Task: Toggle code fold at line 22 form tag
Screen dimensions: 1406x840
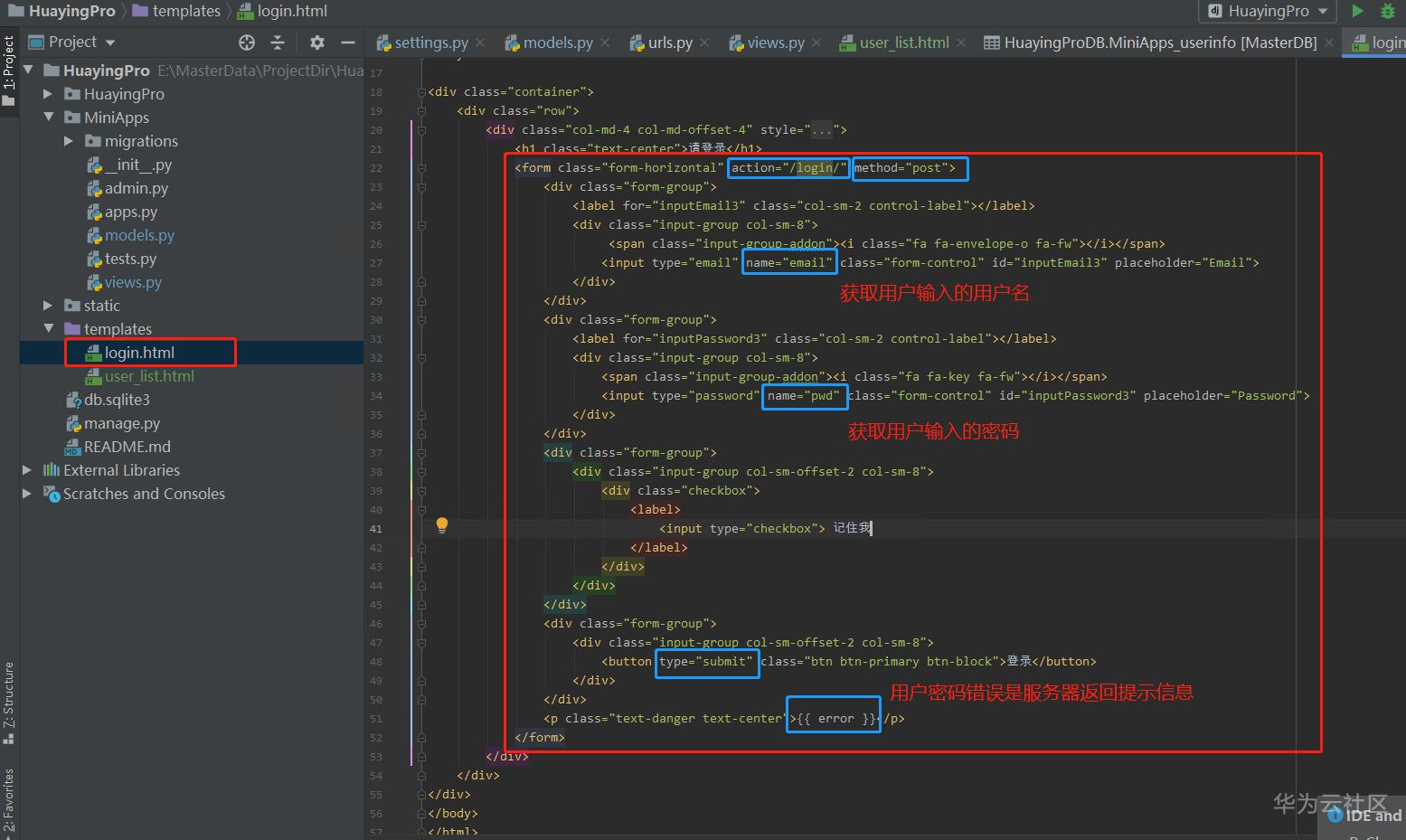Action: click(420, 167)
